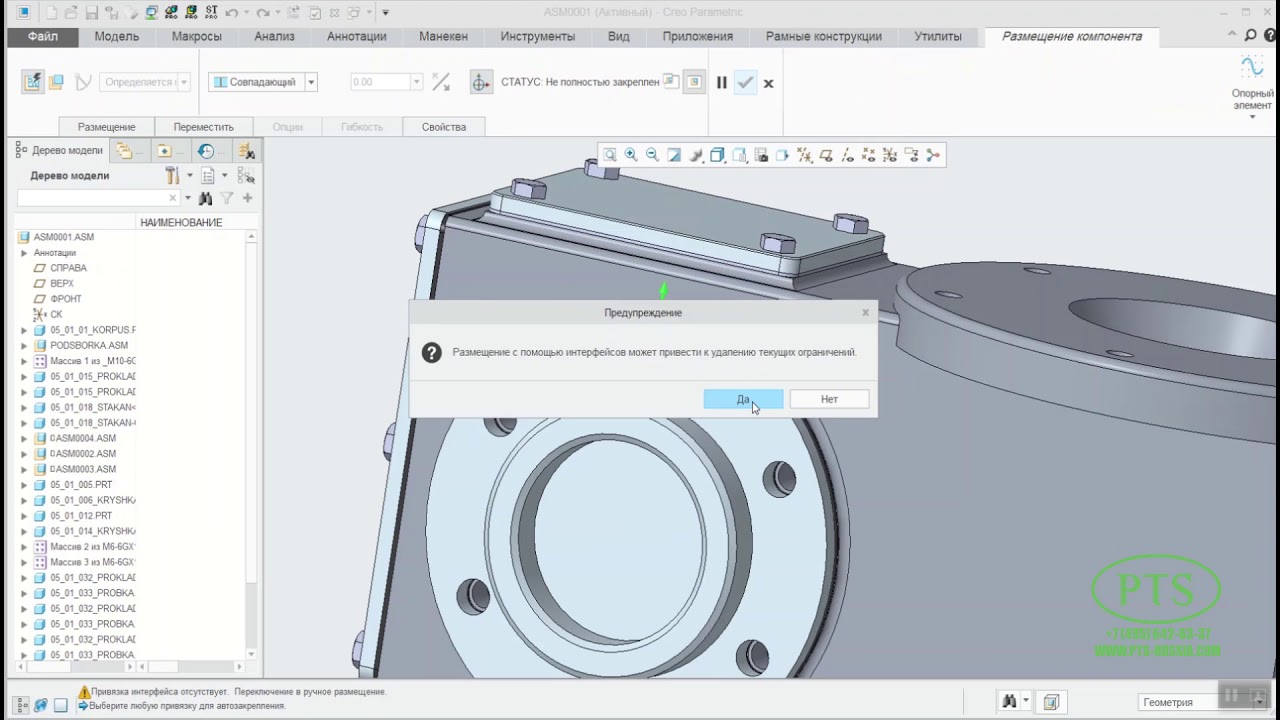This screenshot has height=720, width=1280.
Task: Click the Repaint icon in view toolbar
Action: pos(674,155)
